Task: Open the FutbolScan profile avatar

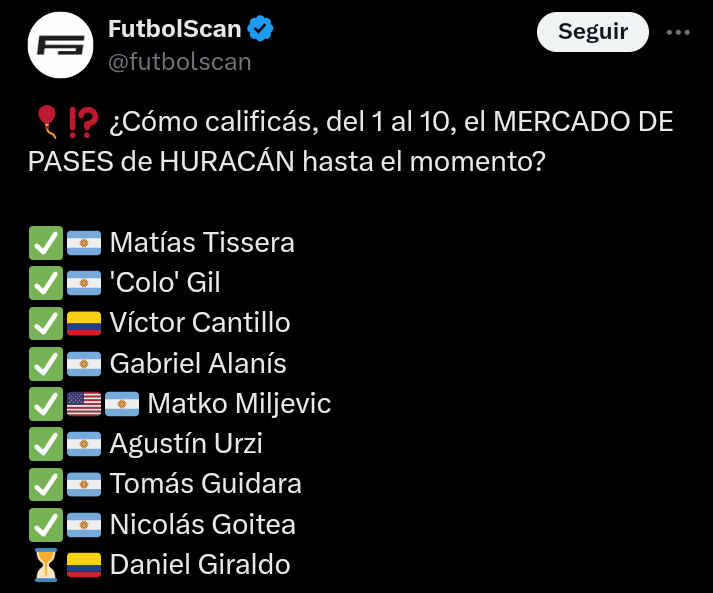Action: [x=60, y=45]
